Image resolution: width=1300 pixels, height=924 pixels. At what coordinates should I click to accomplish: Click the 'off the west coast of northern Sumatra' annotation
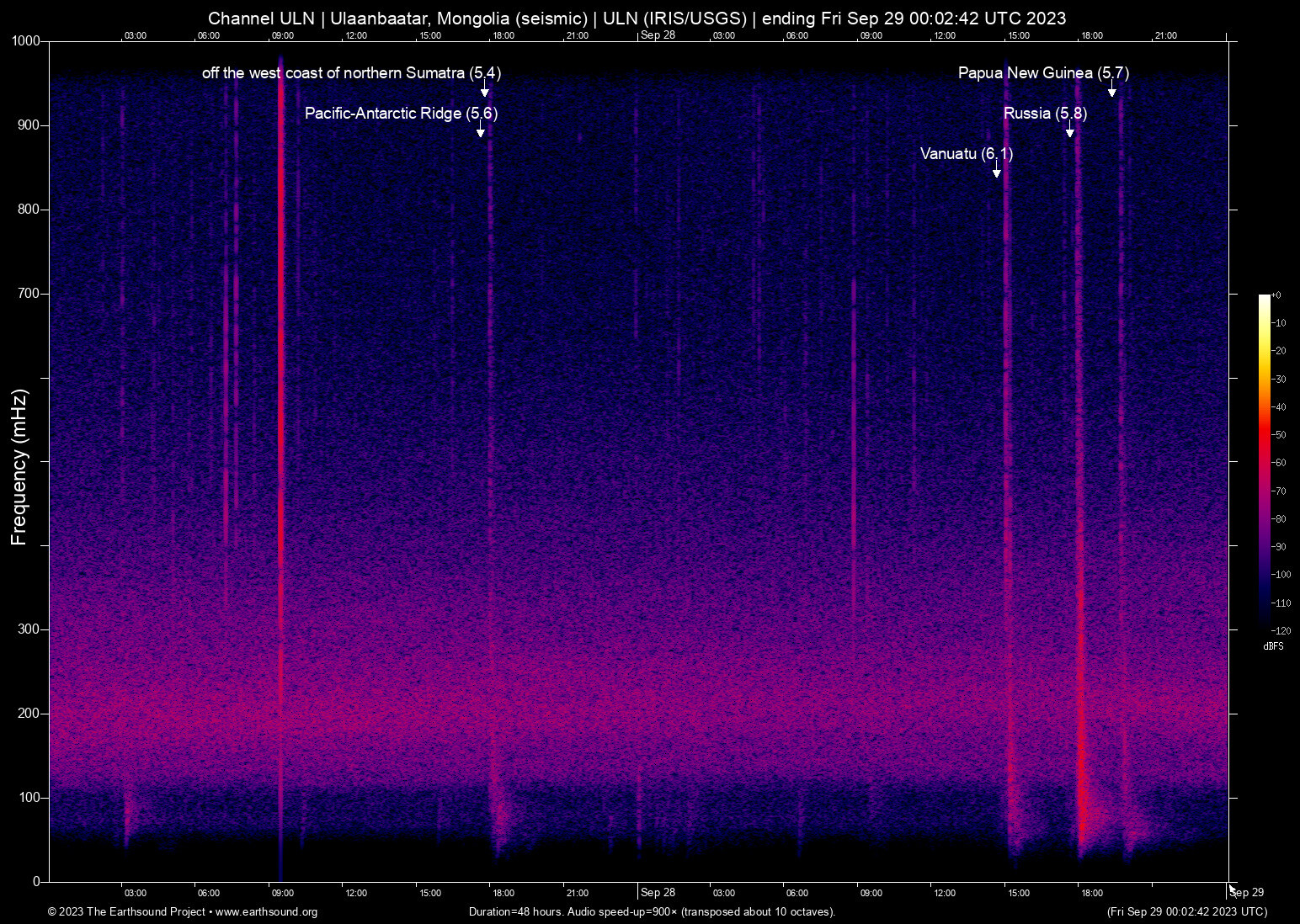point(350,73)
